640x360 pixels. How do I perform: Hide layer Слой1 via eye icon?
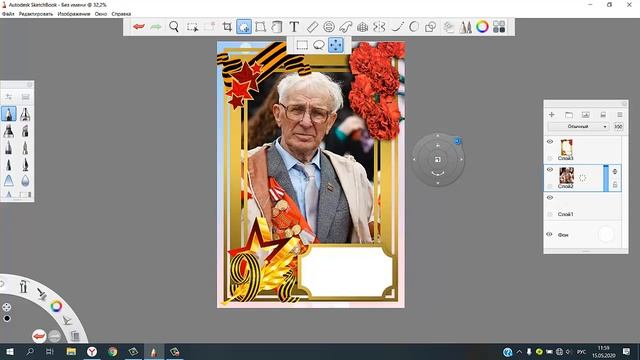point(550,198)
